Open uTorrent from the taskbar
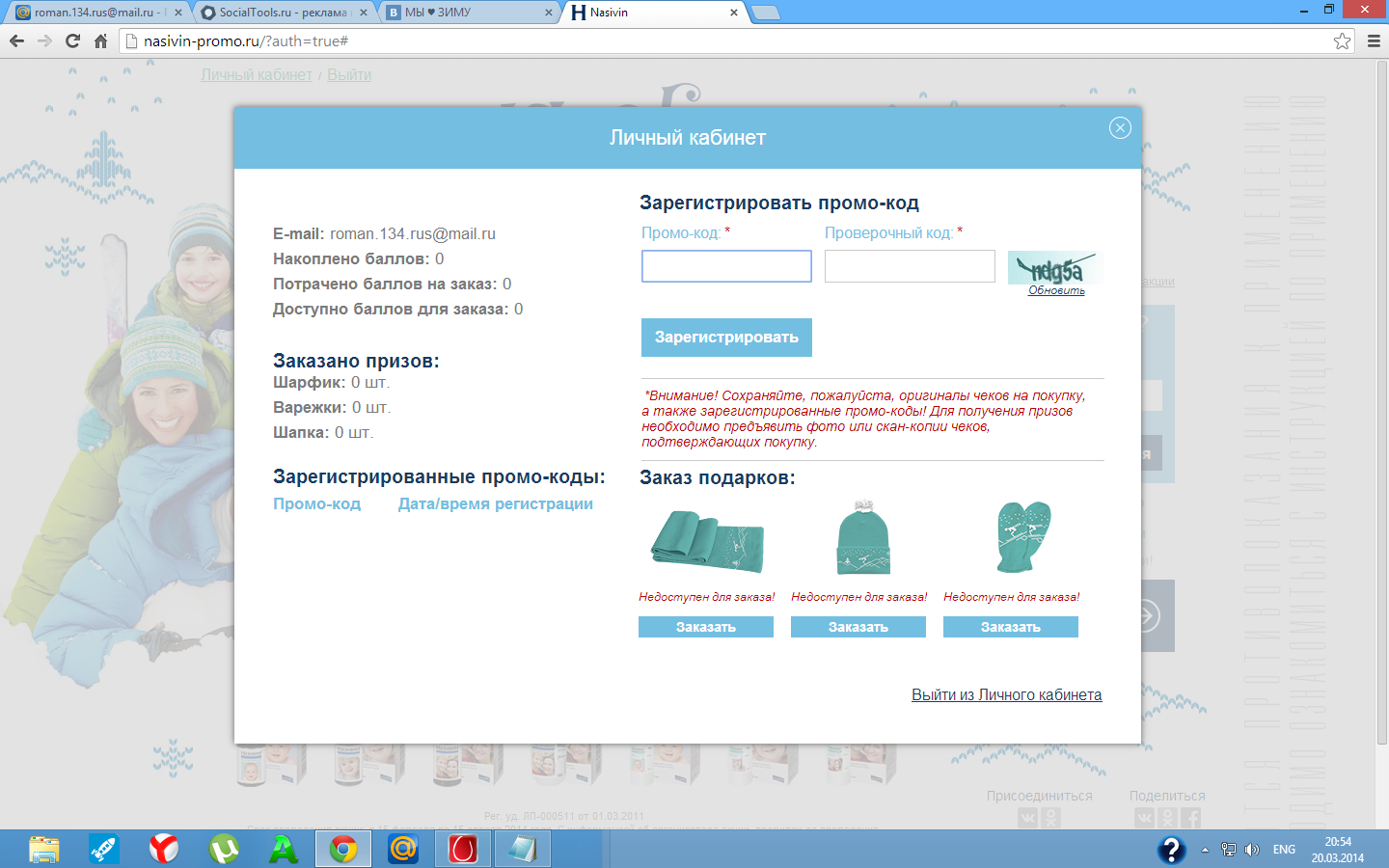The width and height of the screenshot is (1389, 868). pos(224,850)
